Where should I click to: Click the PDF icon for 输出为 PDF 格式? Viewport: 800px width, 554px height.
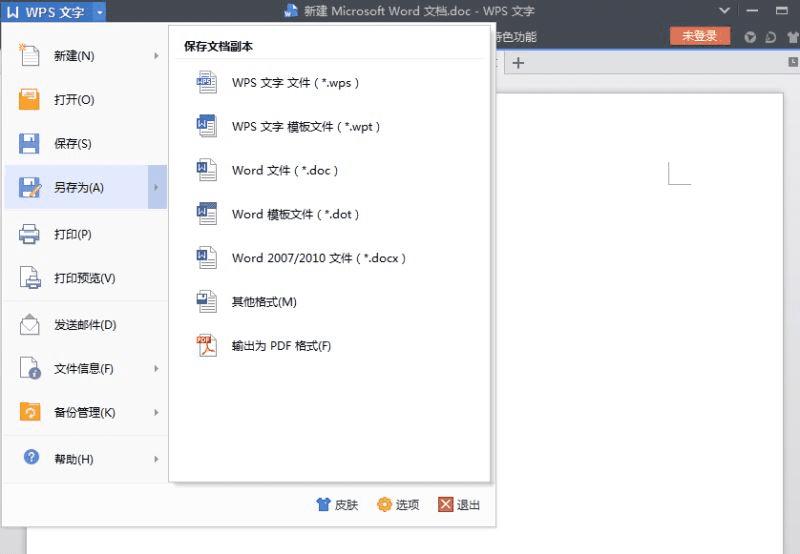click(207, 345)
